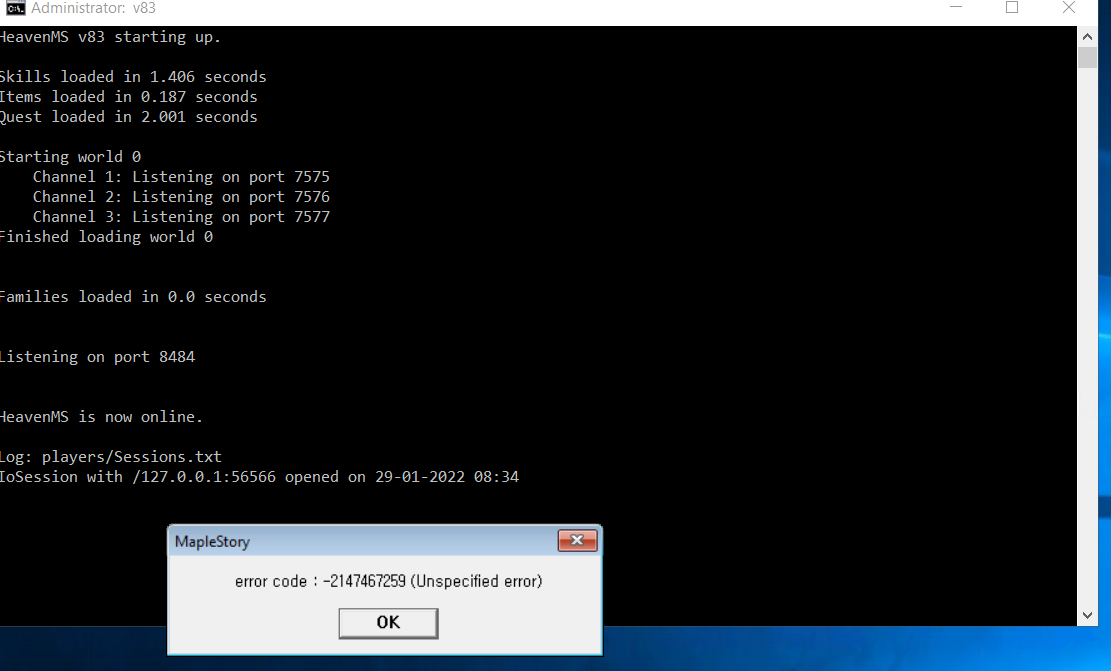
Task: Click the 'Skills loaded in 1.406 seconds' line
Action: pos(133,77)
